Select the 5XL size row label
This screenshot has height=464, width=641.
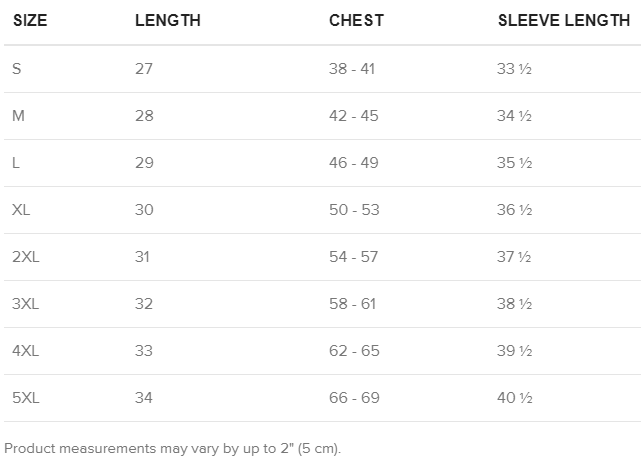(x=25, y=398)
